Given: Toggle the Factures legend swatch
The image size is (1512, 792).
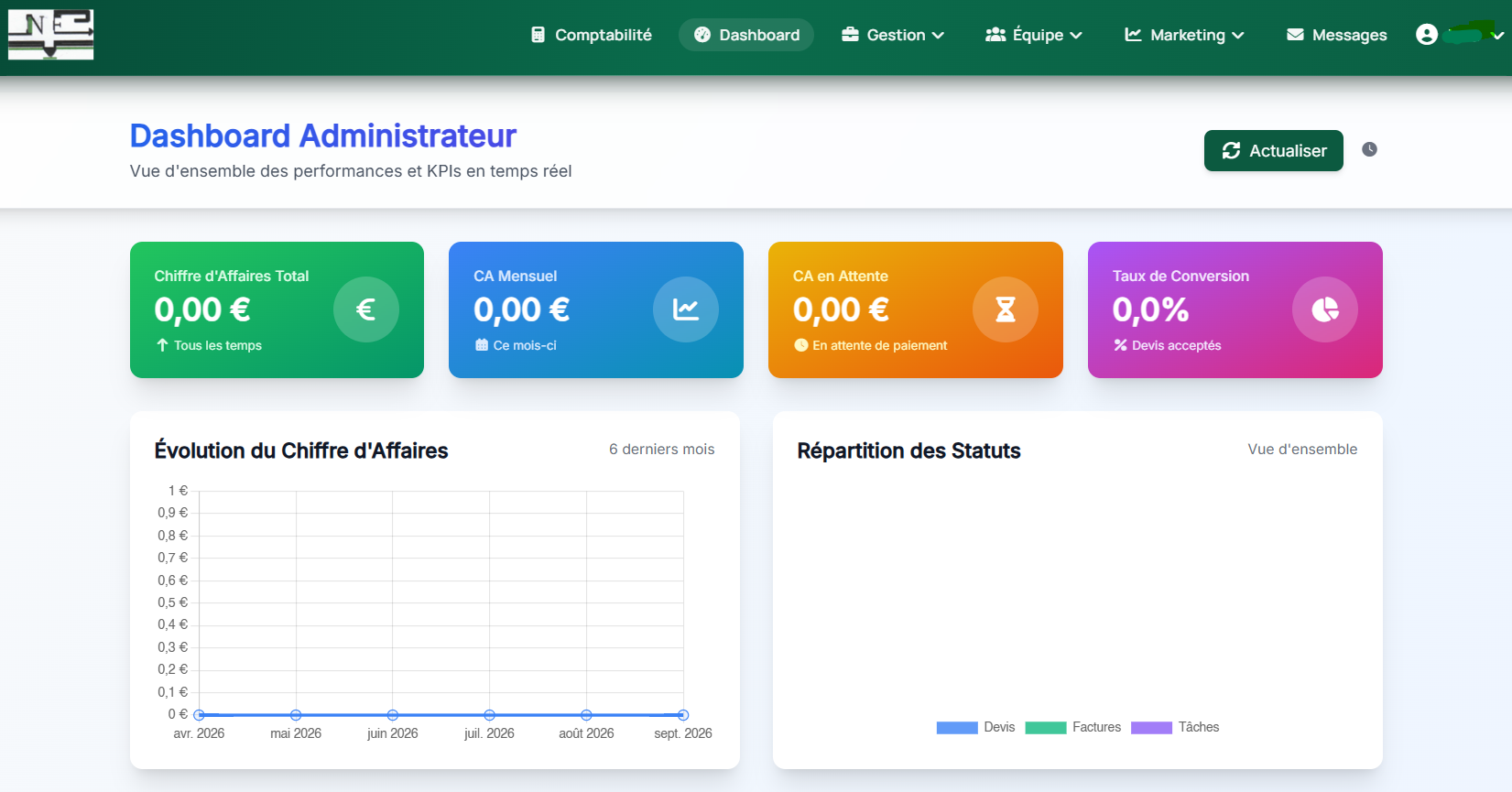Looking at the screenshot, I should point(1046,728).
